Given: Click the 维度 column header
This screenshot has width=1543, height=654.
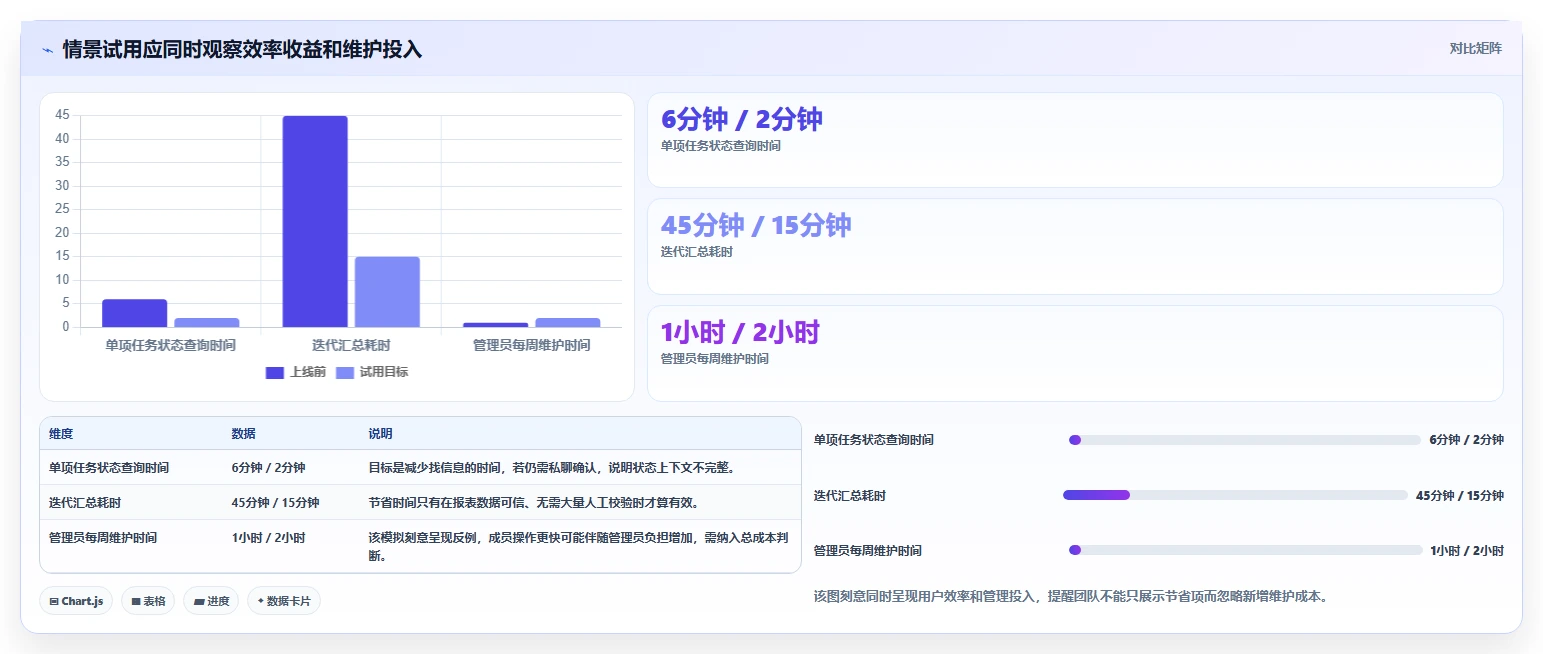Looking at the screenshot, I should 61,434.
